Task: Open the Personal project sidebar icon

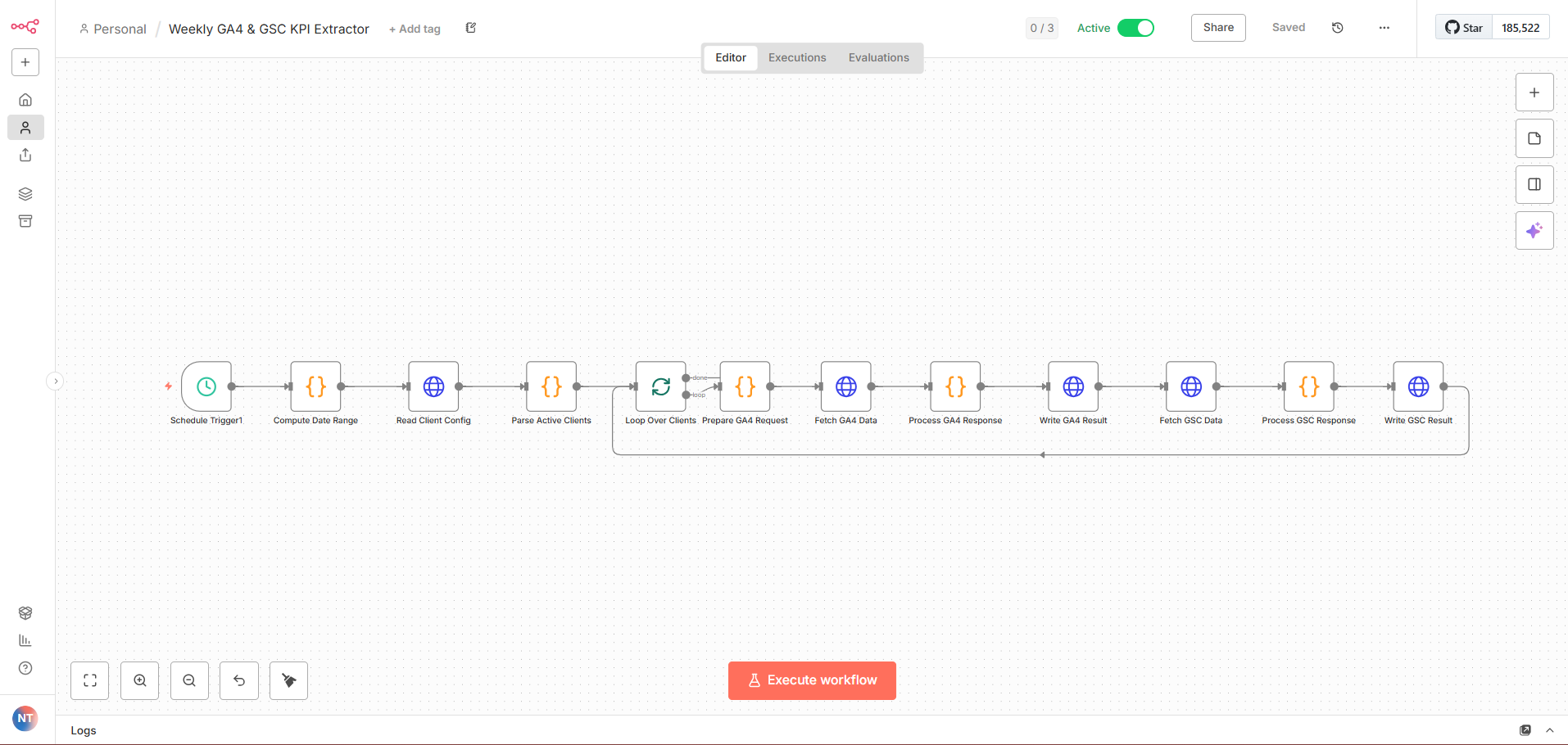Action: coord(25,128)
